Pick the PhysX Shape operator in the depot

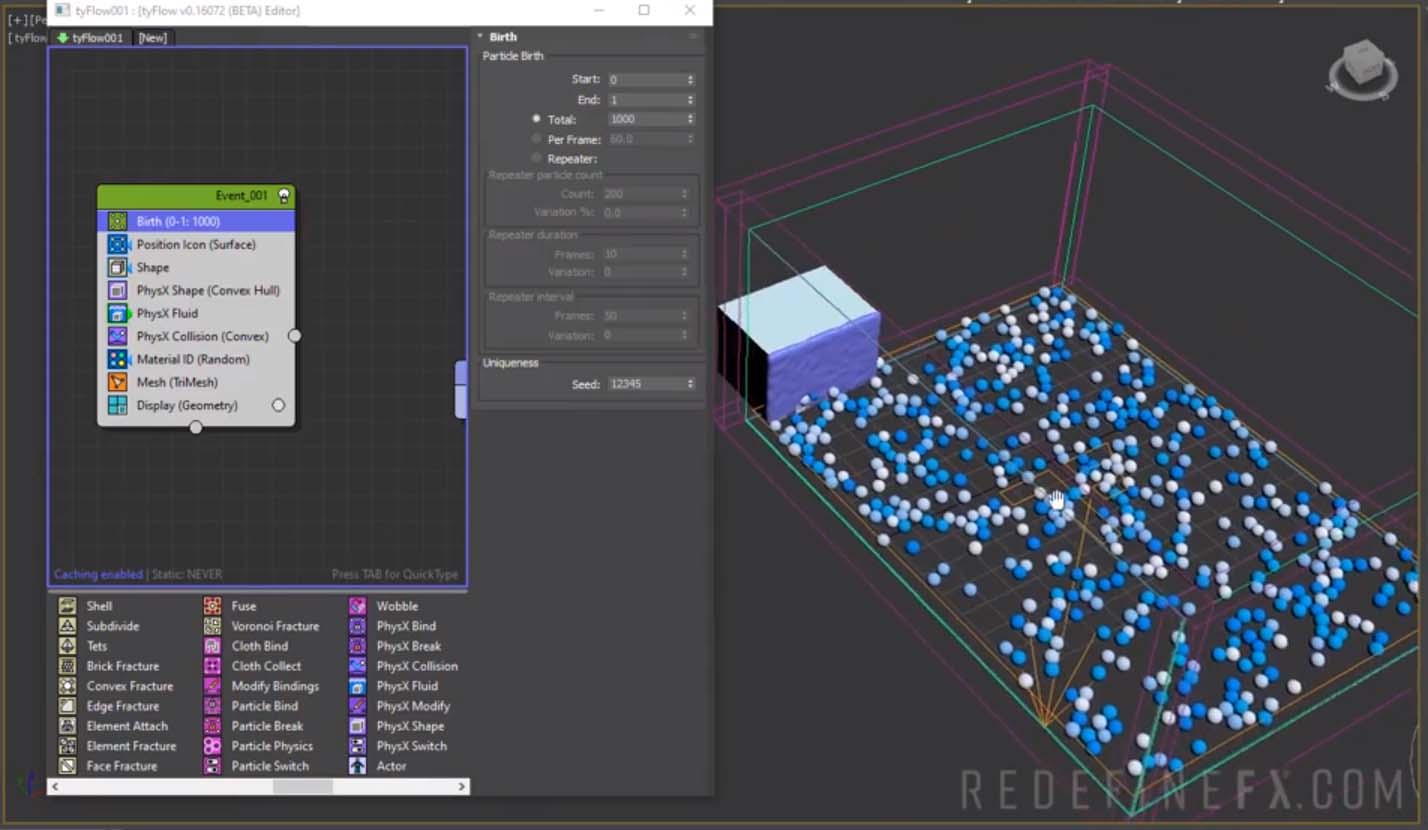pyautogui.click(x=397, y=726)
